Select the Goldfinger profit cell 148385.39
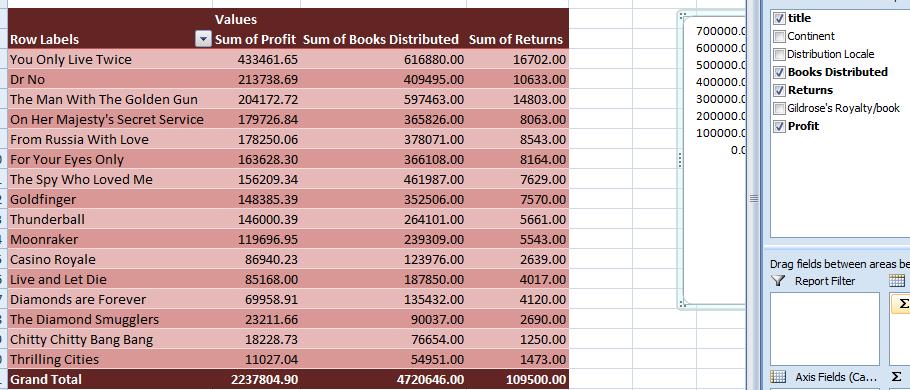The height and width of the screenshot is (390, 910). tap(256, 200)
